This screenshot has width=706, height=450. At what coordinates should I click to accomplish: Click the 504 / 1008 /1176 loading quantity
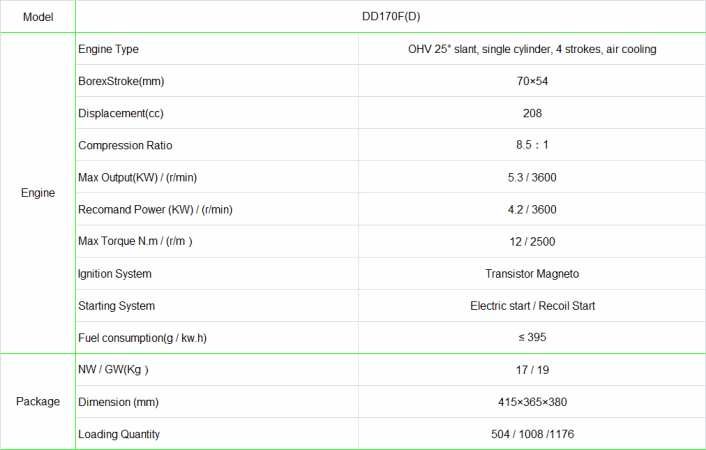click(532, 434)
